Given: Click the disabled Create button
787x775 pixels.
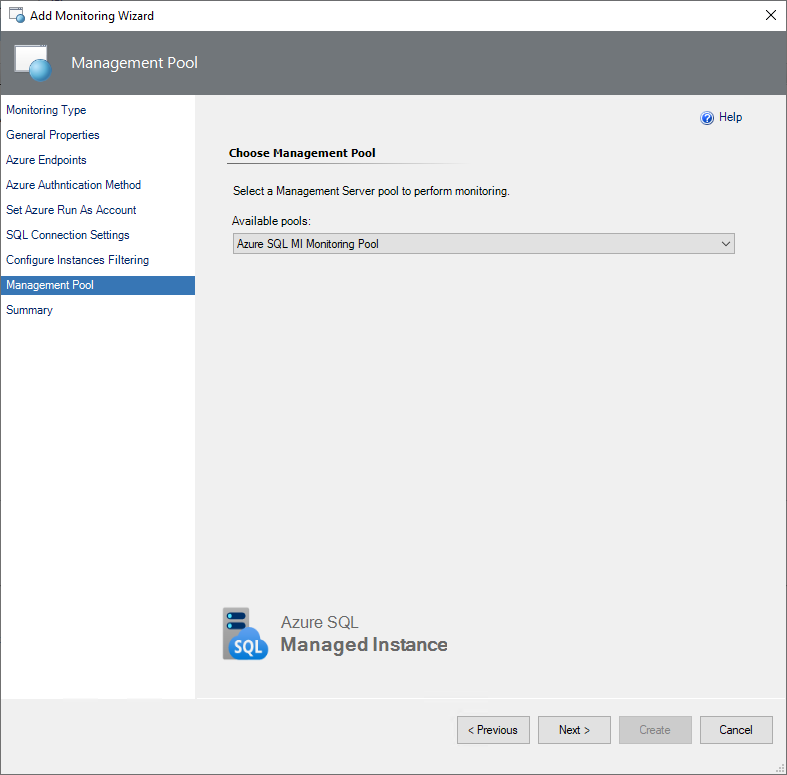Looking at the screenshot, I should 655,730.
